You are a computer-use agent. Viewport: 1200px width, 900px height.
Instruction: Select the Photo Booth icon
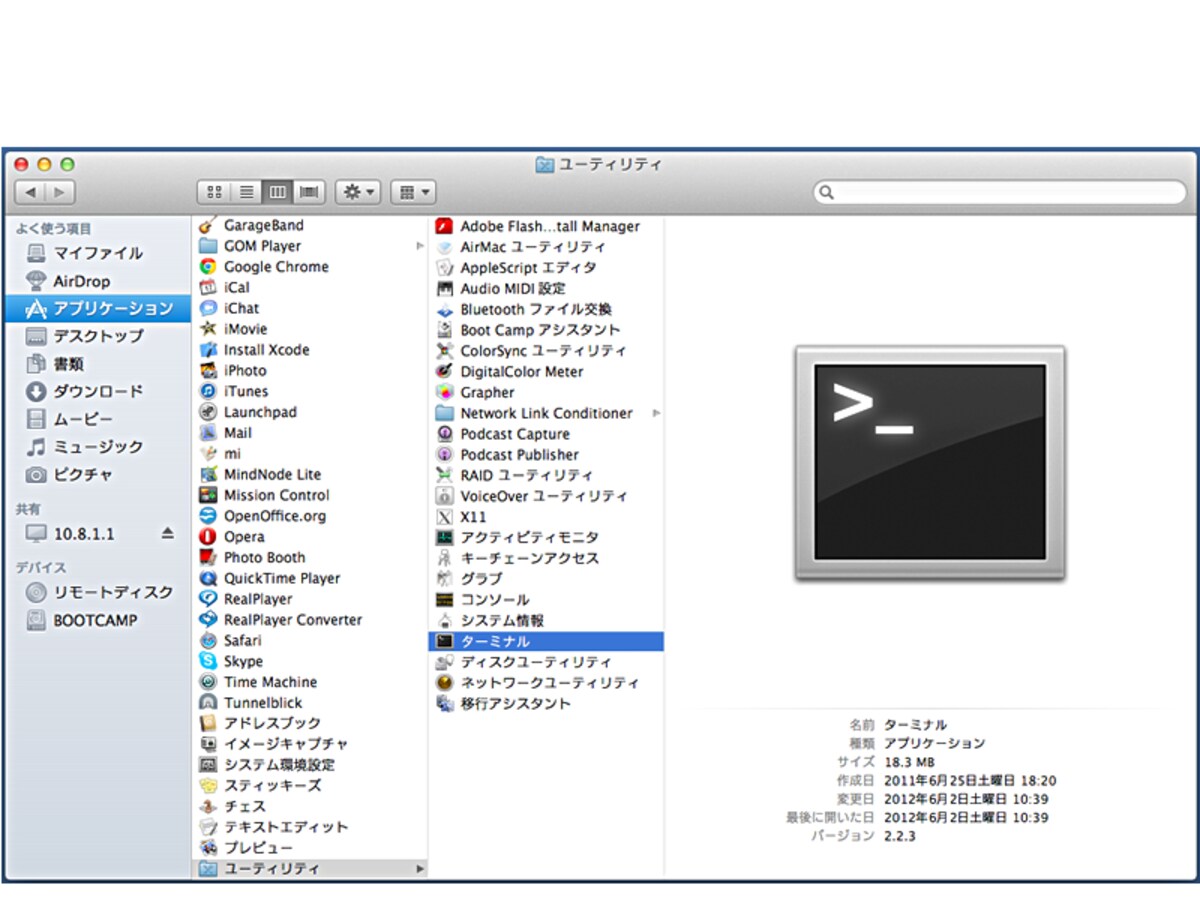(208, 558)
